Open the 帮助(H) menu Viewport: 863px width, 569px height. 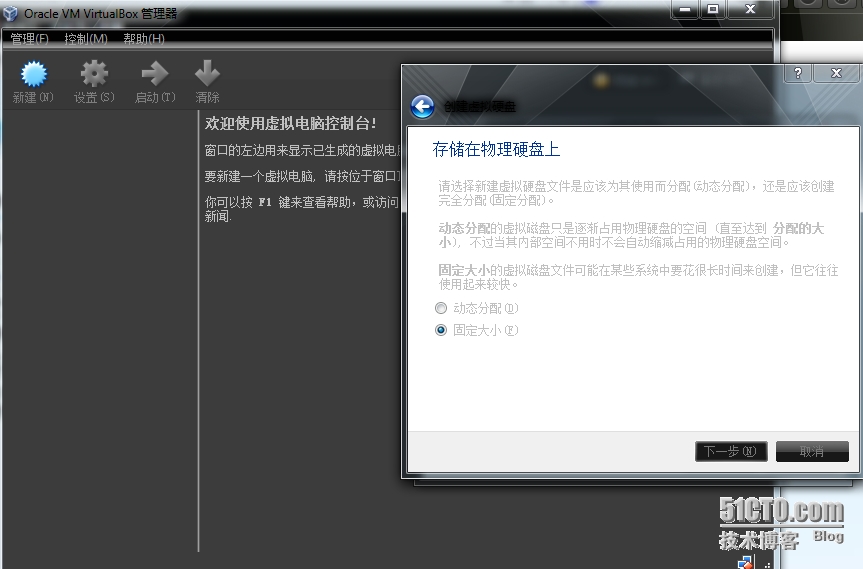pos(144,39)
